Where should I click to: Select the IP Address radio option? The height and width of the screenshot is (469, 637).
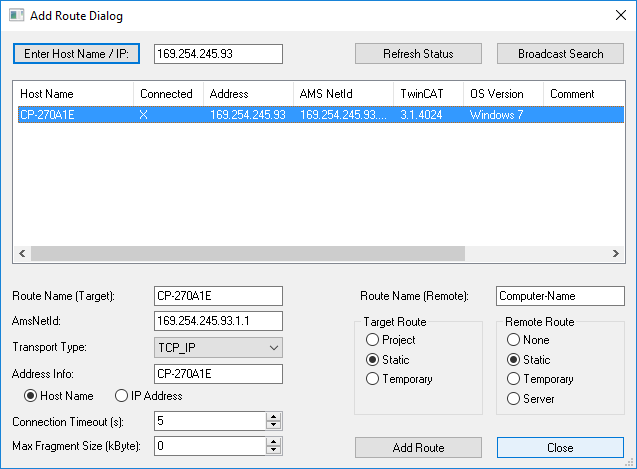pyautogui.click(x=149, y=396)
